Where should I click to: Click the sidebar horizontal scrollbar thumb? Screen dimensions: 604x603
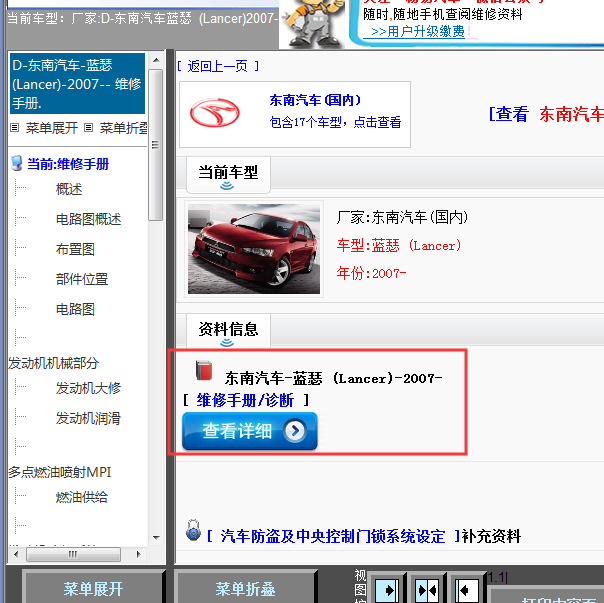coord(73,554)
